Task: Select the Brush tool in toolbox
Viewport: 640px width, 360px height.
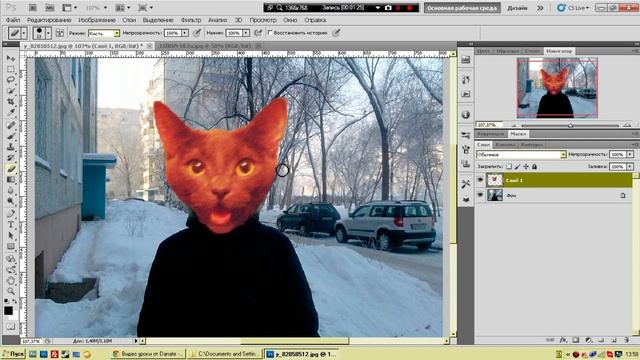Action: tap(11, 136)
